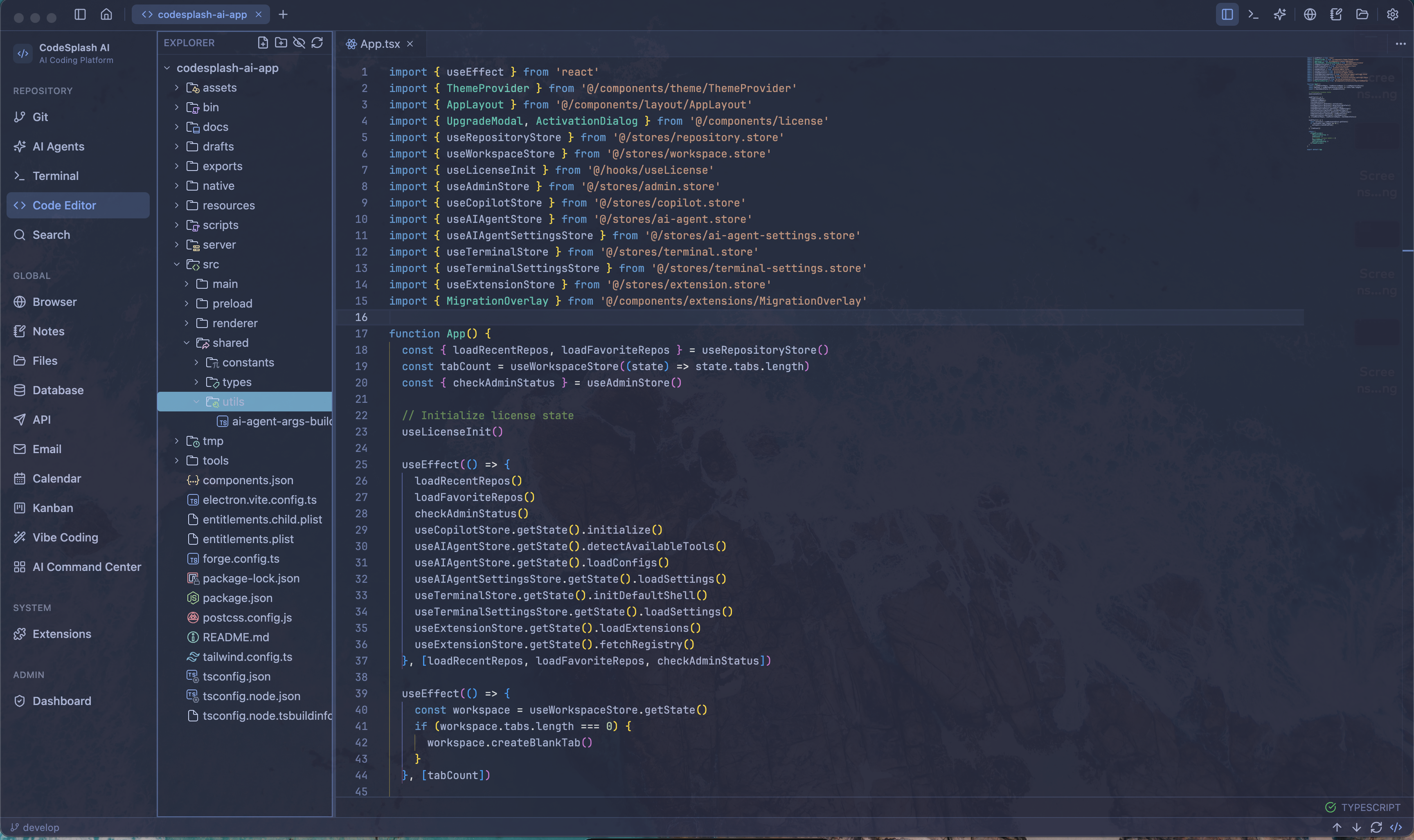Open the AI assistant sparkle icon in titlebar
The image size is (1414, 840).
click(x=1280, y=14)
